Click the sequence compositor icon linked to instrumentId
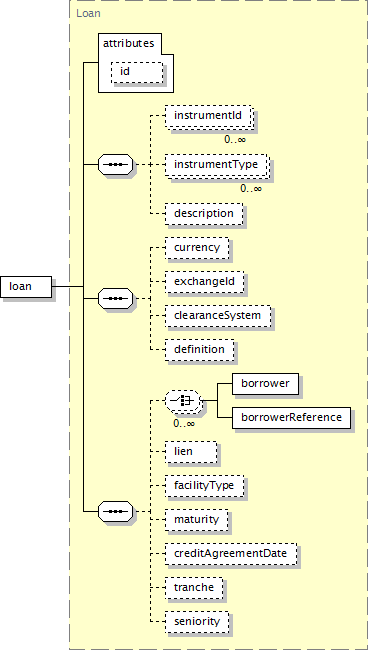Image resolution: width=368 pixels, height=650 pixels. pyautogui.click(x=116, y=165)
